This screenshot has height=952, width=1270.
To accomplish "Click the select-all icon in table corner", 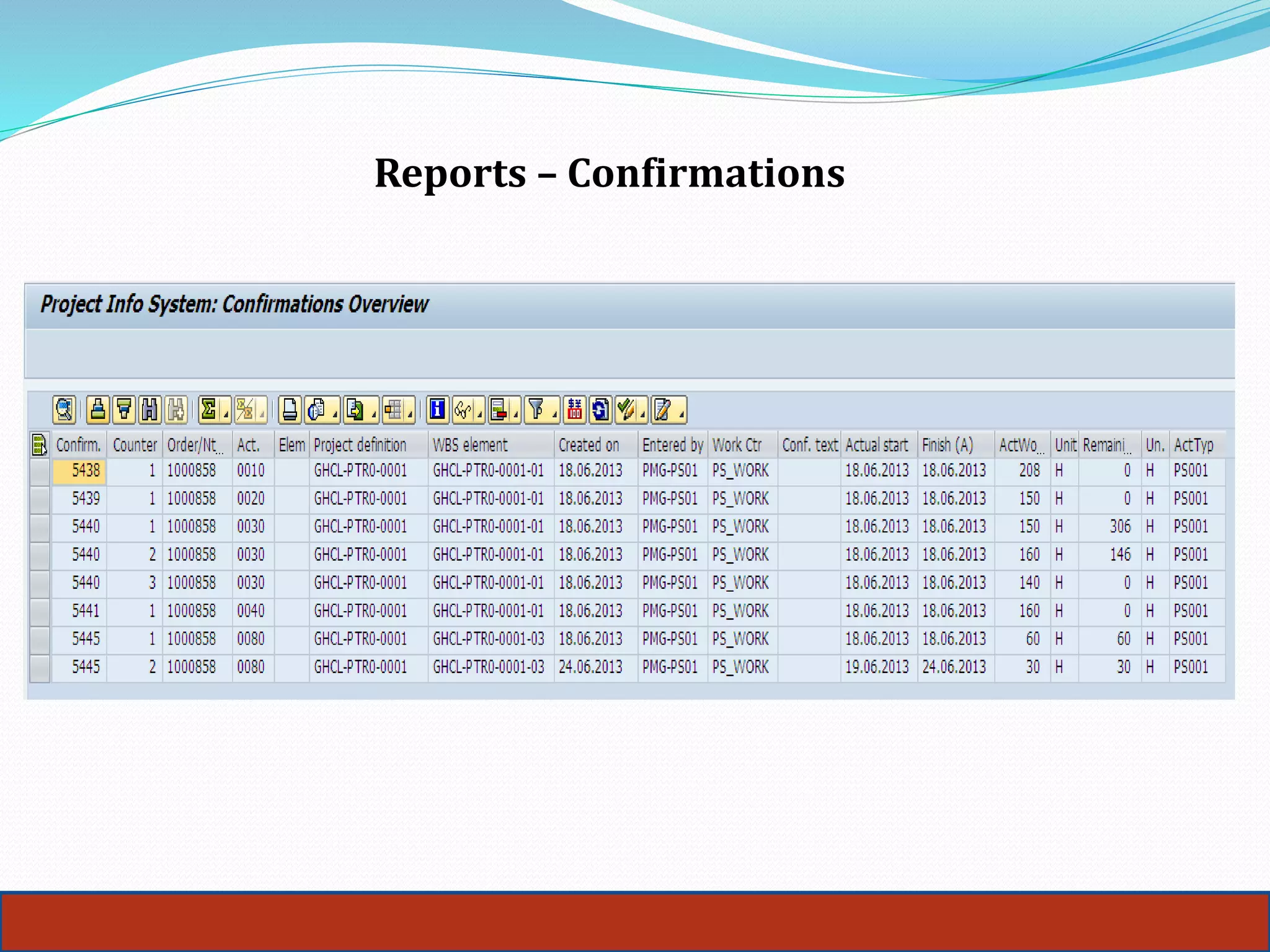I will point(40,444).
